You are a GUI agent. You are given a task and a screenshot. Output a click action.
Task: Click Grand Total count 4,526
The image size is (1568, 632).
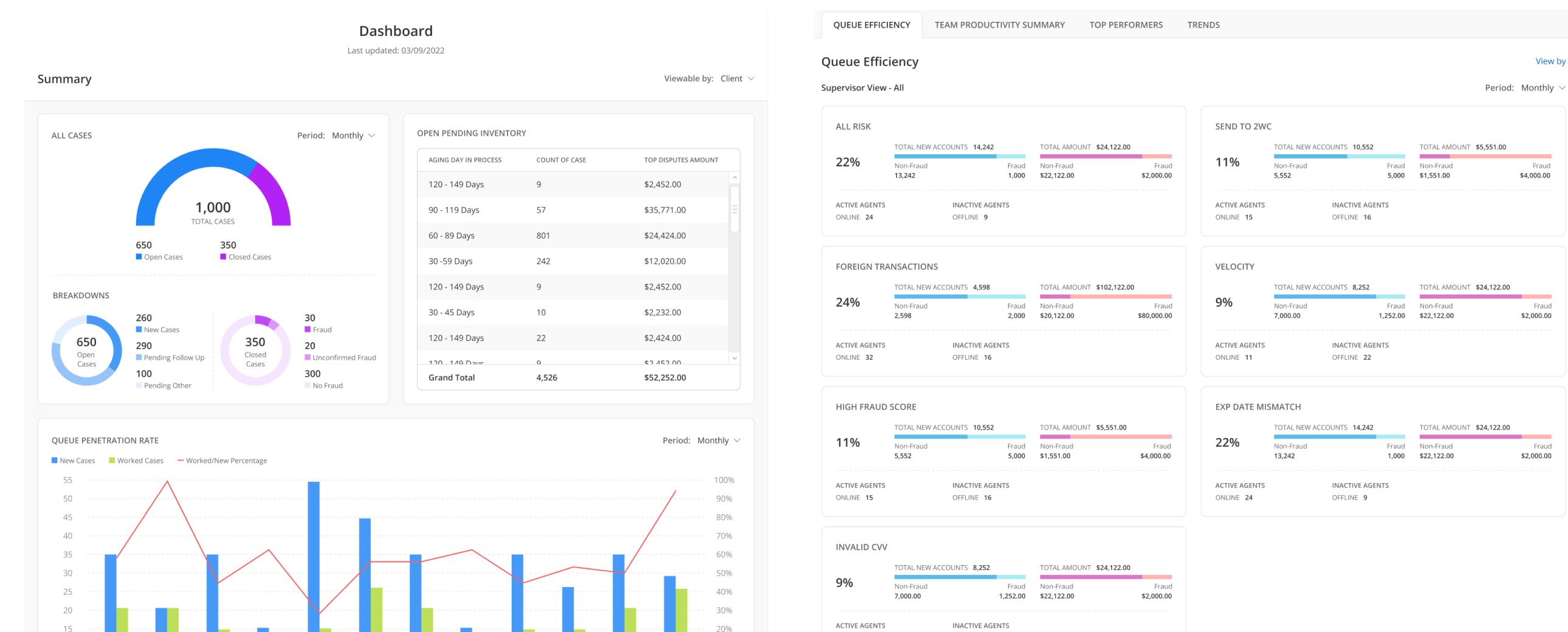(x=546, y=377)
